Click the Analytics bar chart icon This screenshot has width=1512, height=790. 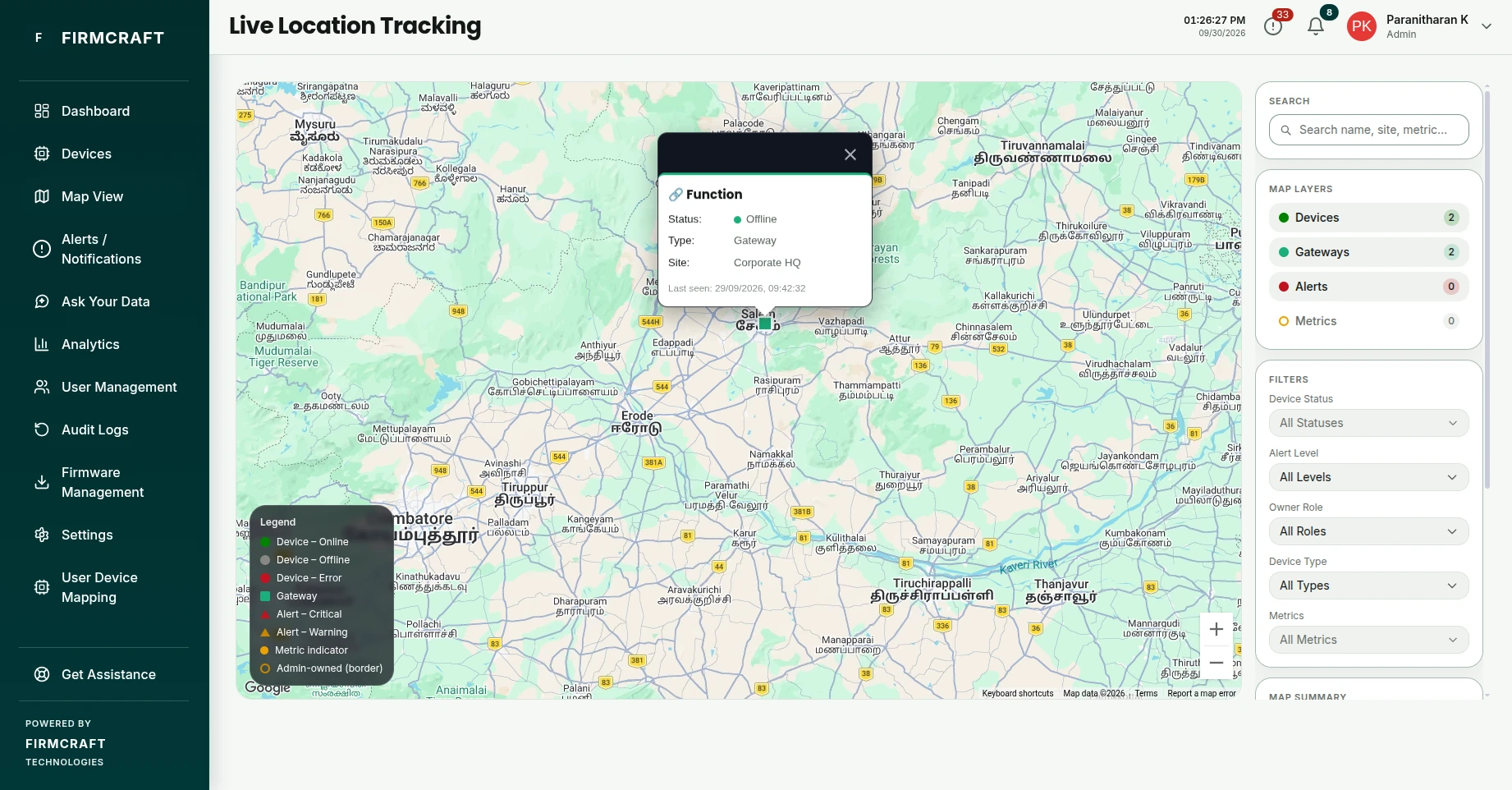(42, 344)
